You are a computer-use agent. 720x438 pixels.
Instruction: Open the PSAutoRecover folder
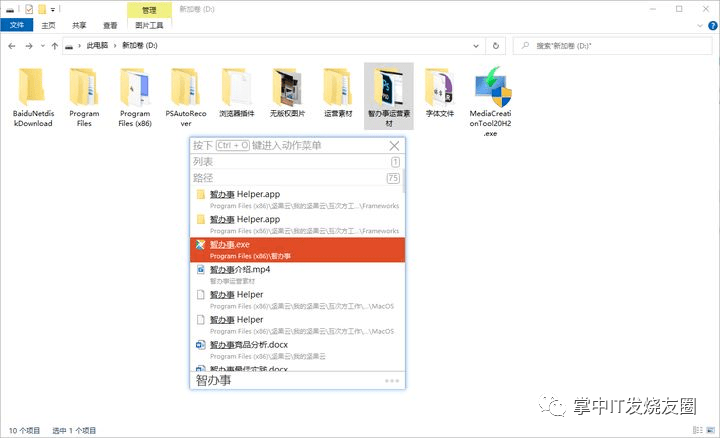pyautogui.click(x=186, y=97)
